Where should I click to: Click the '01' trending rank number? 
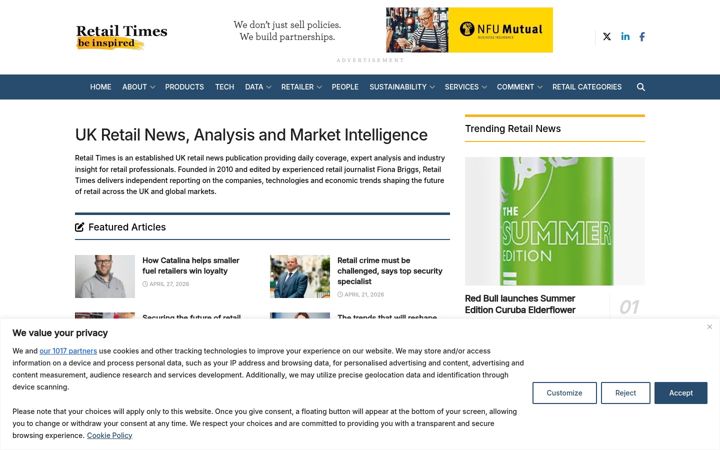[629, 307]
